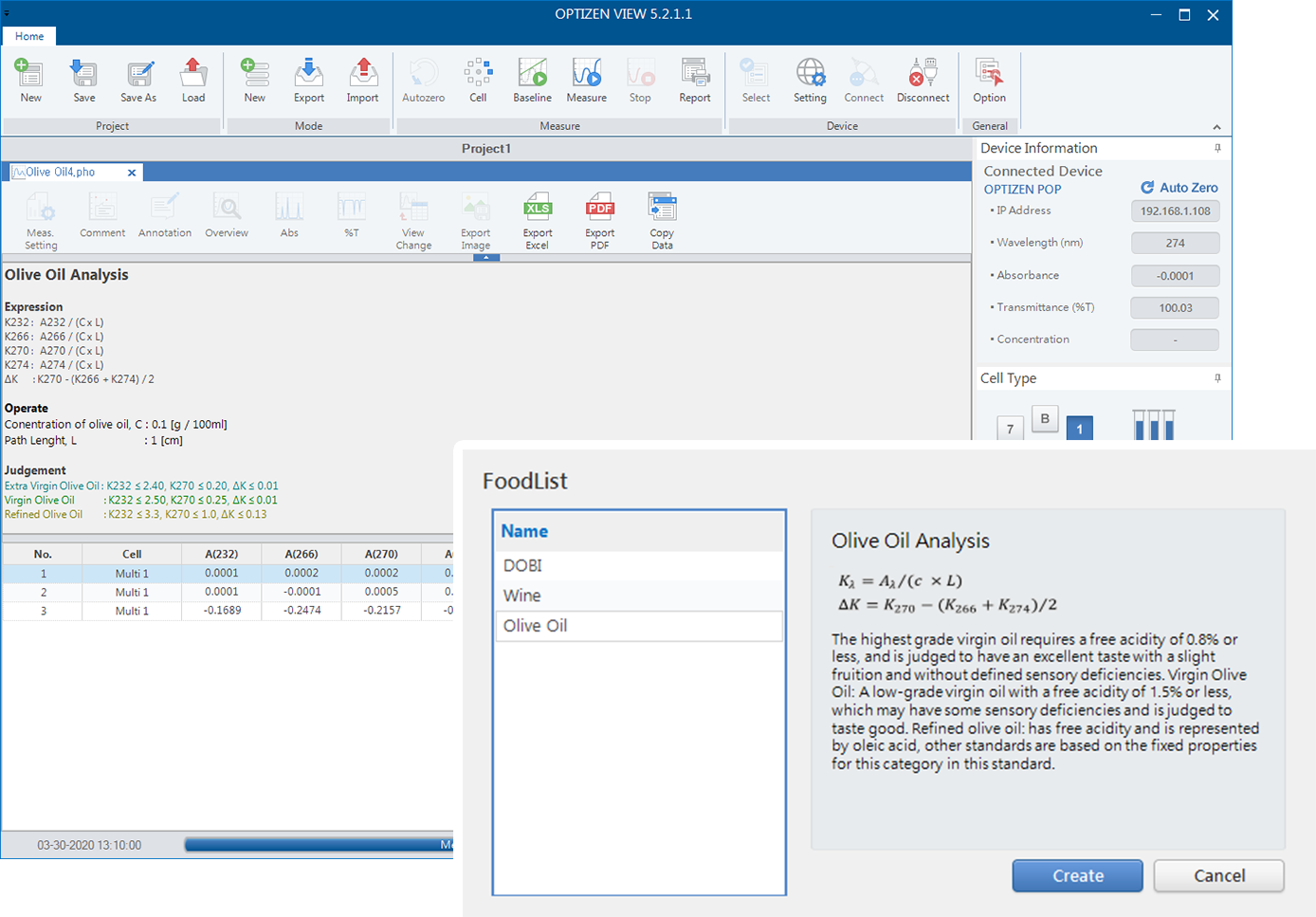Select Olive Oil in FoodList
Image resolution: width=1316 pixels, height=917 pixels.
click(640, 626)
